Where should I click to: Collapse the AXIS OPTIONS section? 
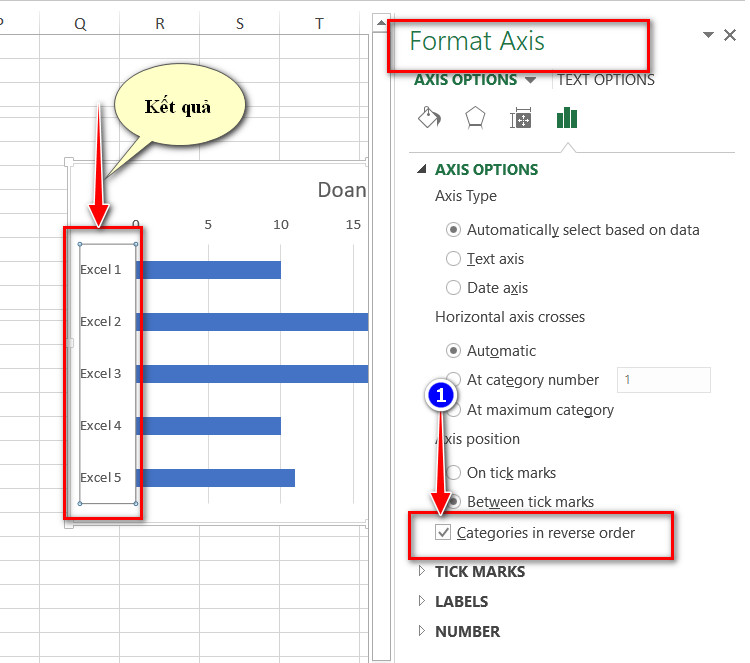[x=422, y=169]
